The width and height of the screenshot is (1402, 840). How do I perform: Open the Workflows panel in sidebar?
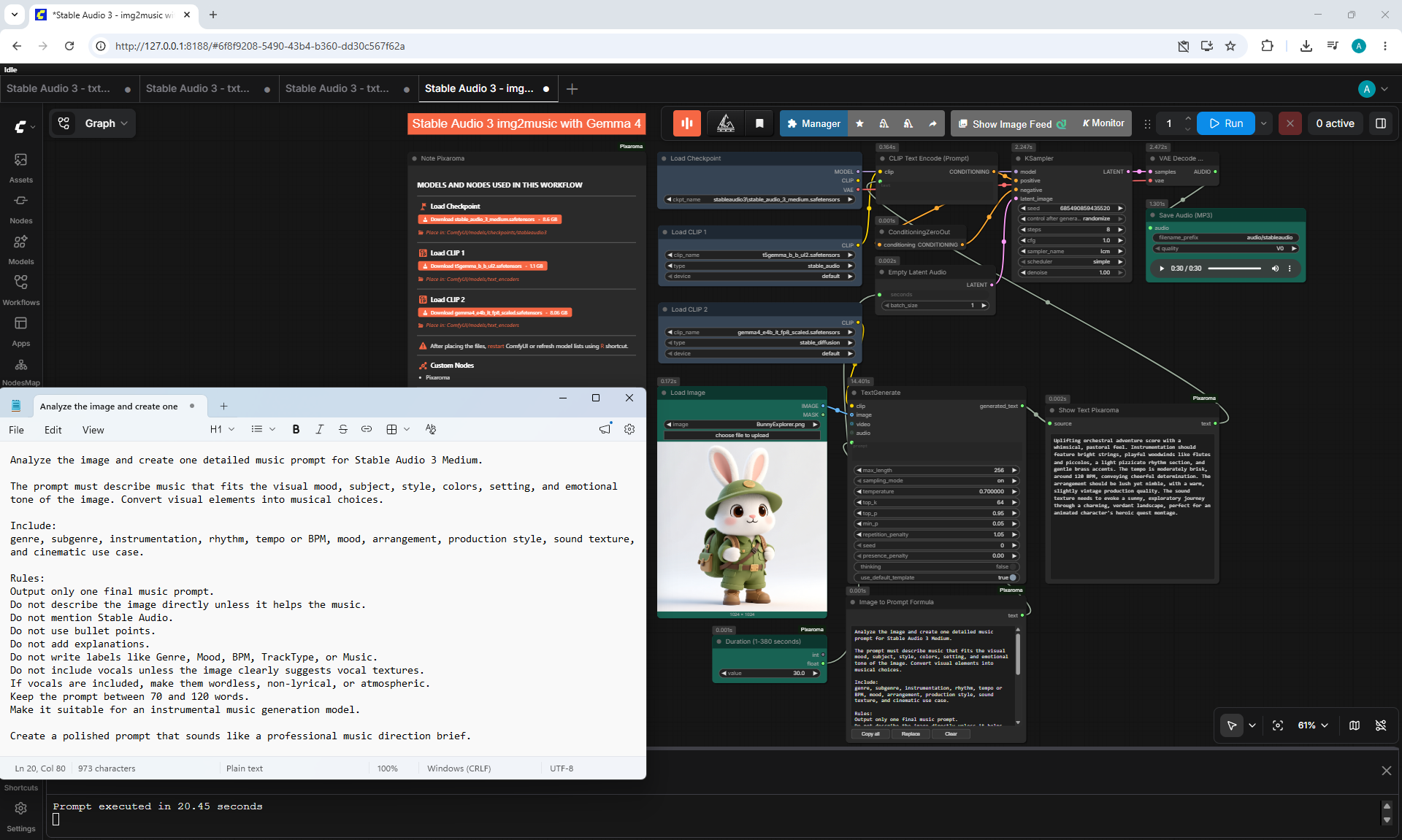(x=20, y=290)
